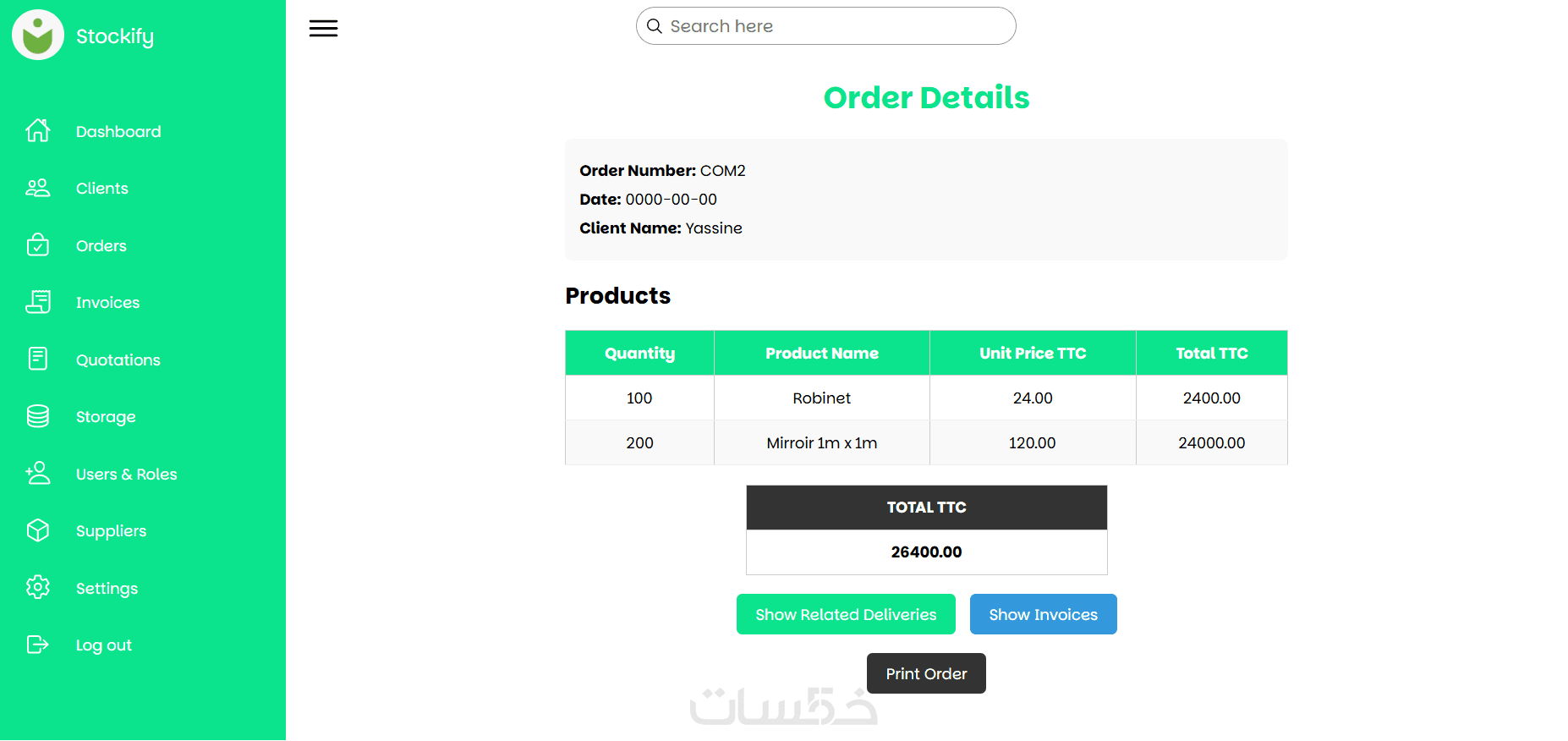Click the Clients people icon
Image resolution: width=1568 pixels, height=741 pixels.
(38, 188)
